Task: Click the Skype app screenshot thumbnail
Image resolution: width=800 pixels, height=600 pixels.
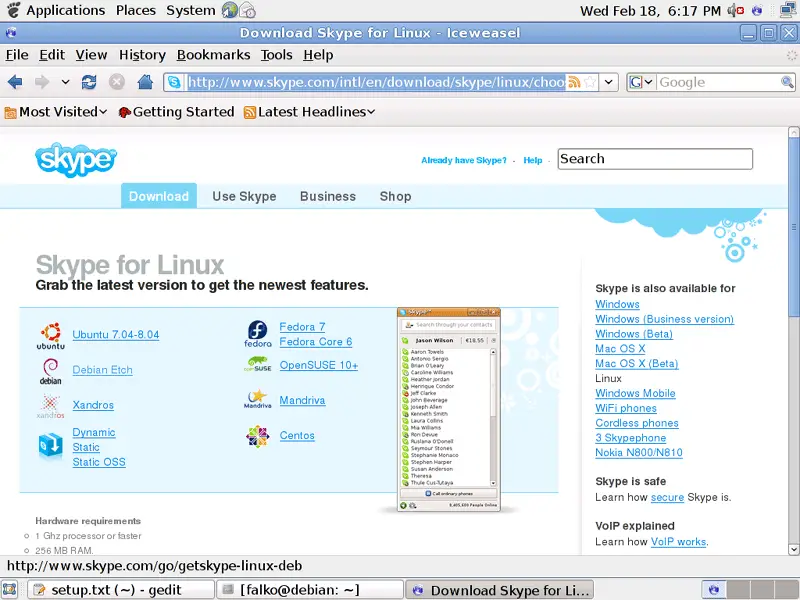Action: coord(448,409)
